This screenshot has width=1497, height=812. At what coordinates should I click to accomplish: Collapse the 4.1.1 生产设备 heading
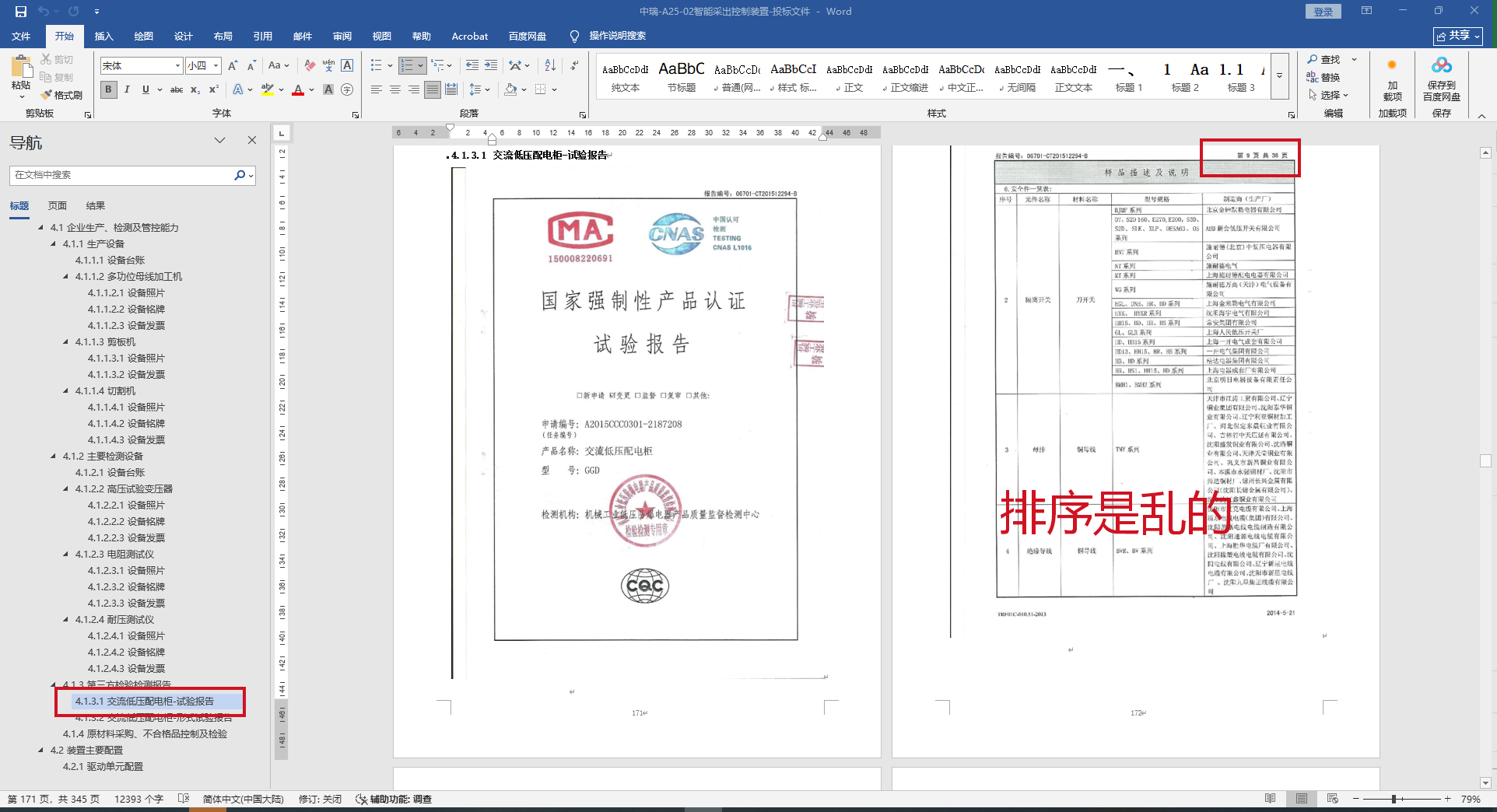(54, 244)
